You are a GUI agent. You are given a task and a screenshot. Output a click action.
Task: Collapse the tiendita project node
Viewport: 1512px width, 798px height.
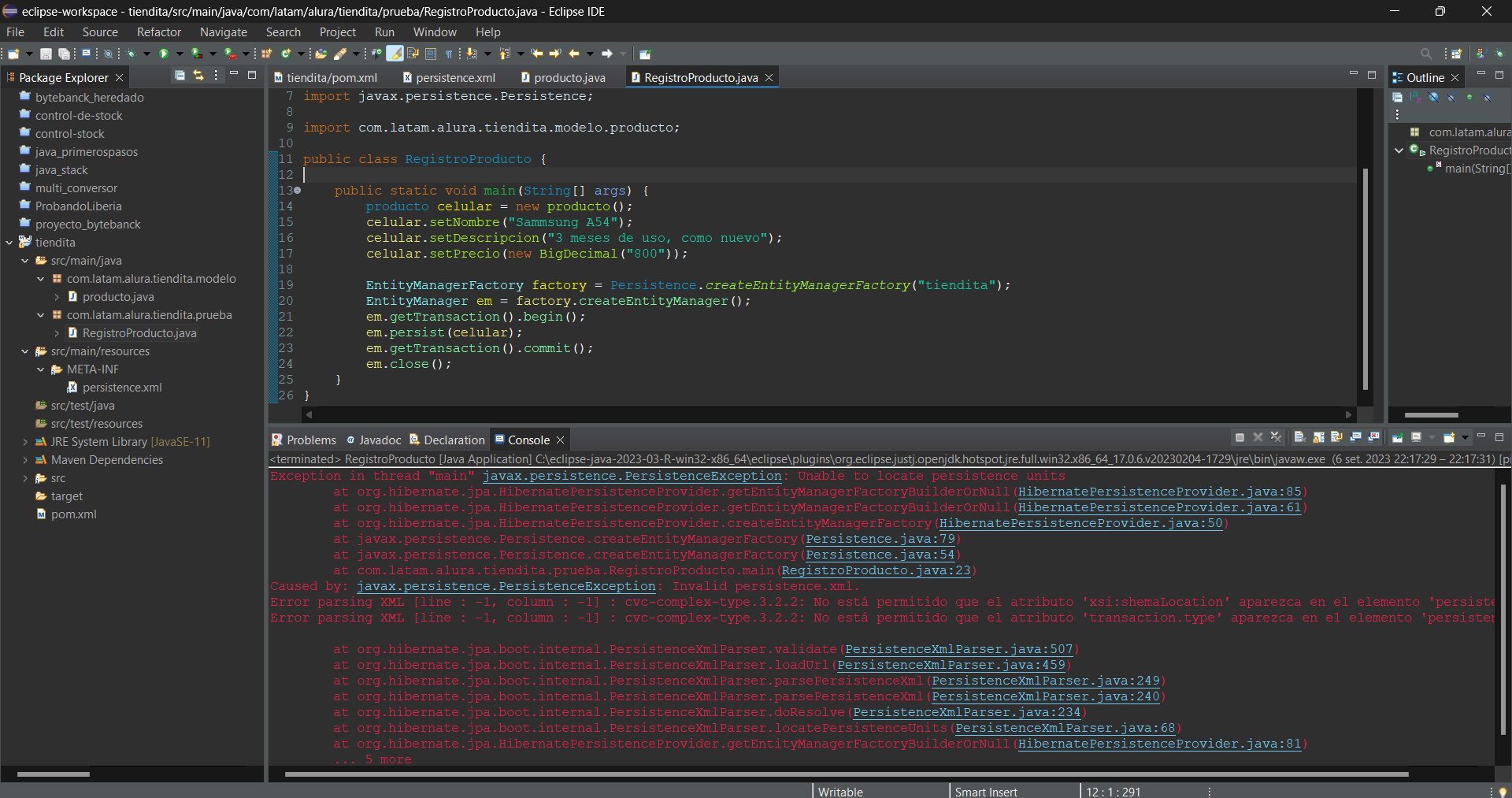pyautogui.click(x=9, y=243)
